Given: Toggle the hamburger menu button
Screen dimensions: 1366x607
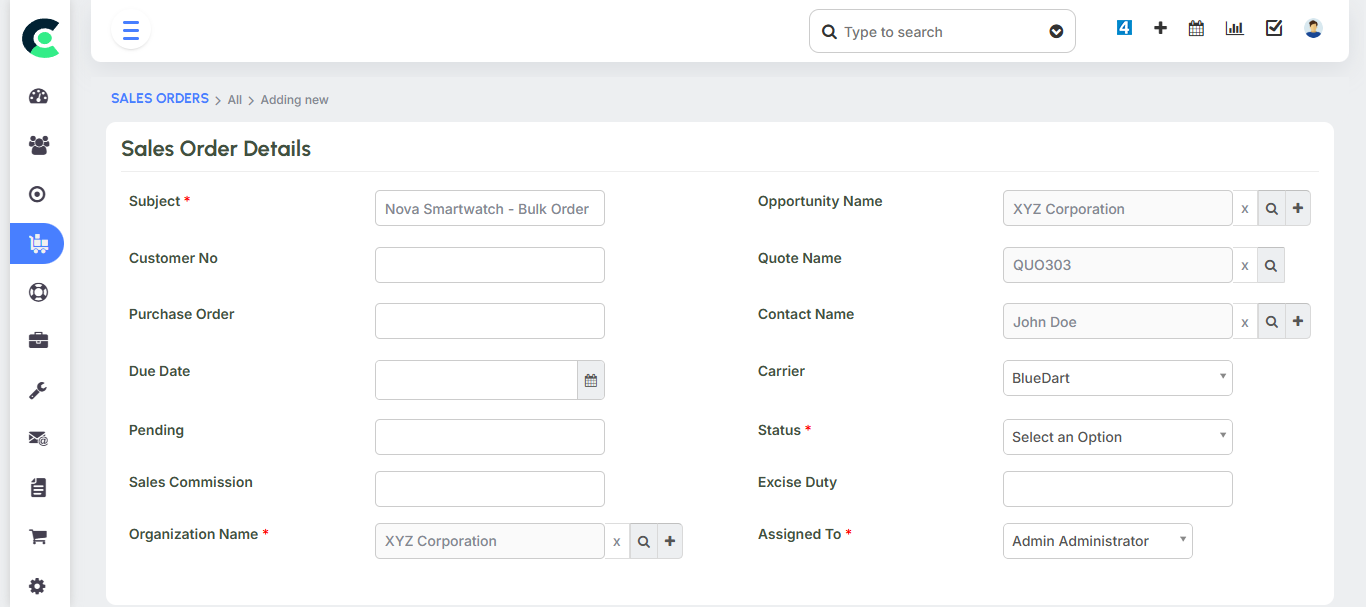Looking at the screenshot, I should click(x=130, y=30).
